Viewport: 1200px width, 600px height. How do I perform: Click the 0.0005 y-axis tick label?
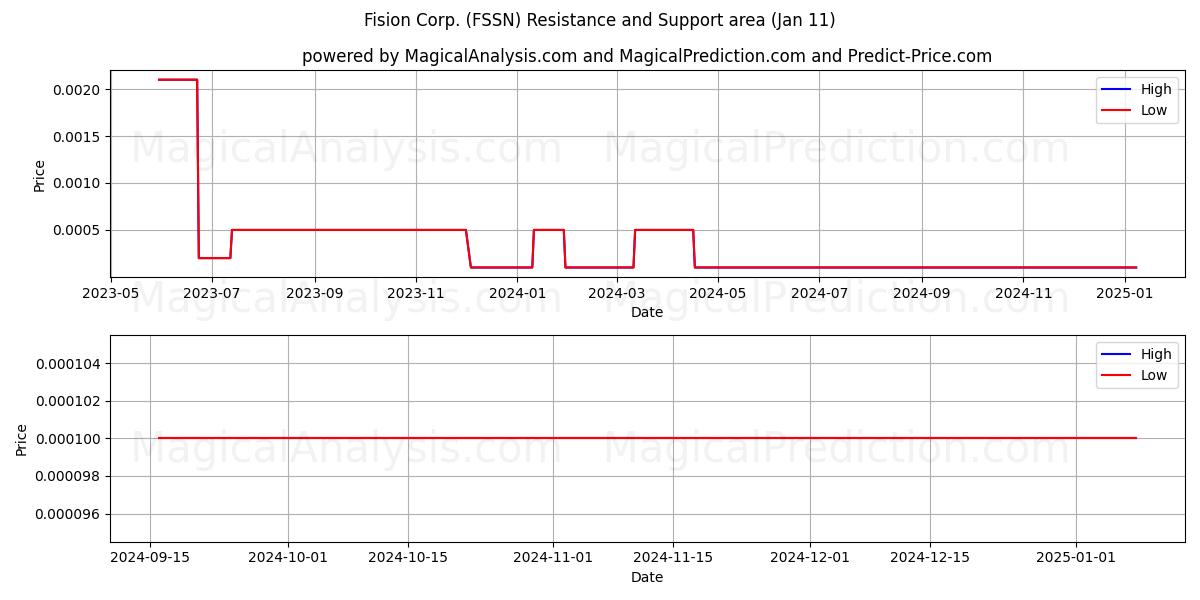(76, 230)
